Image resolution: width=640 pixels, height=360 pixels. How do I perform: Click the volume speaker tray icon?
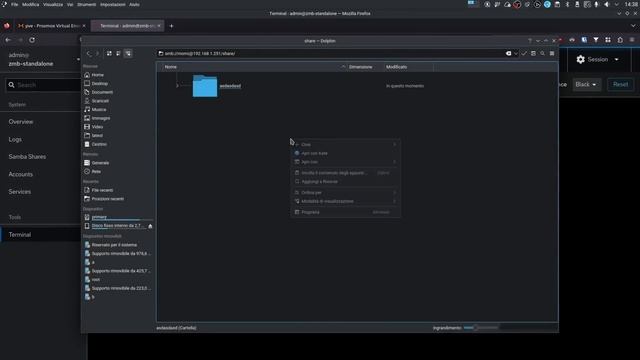point(607,4)
